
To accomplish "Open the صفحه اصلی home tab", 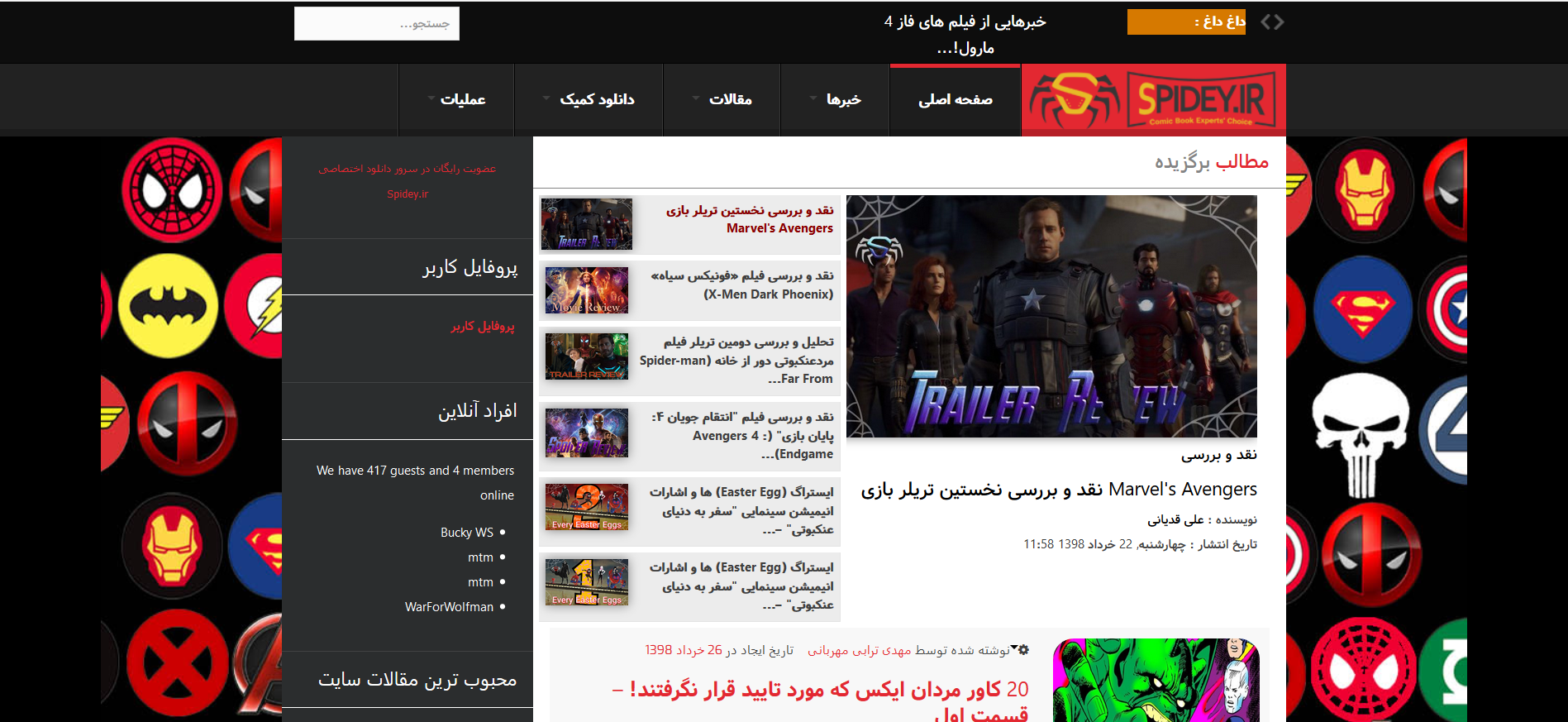I will click(x=956, y=100).
